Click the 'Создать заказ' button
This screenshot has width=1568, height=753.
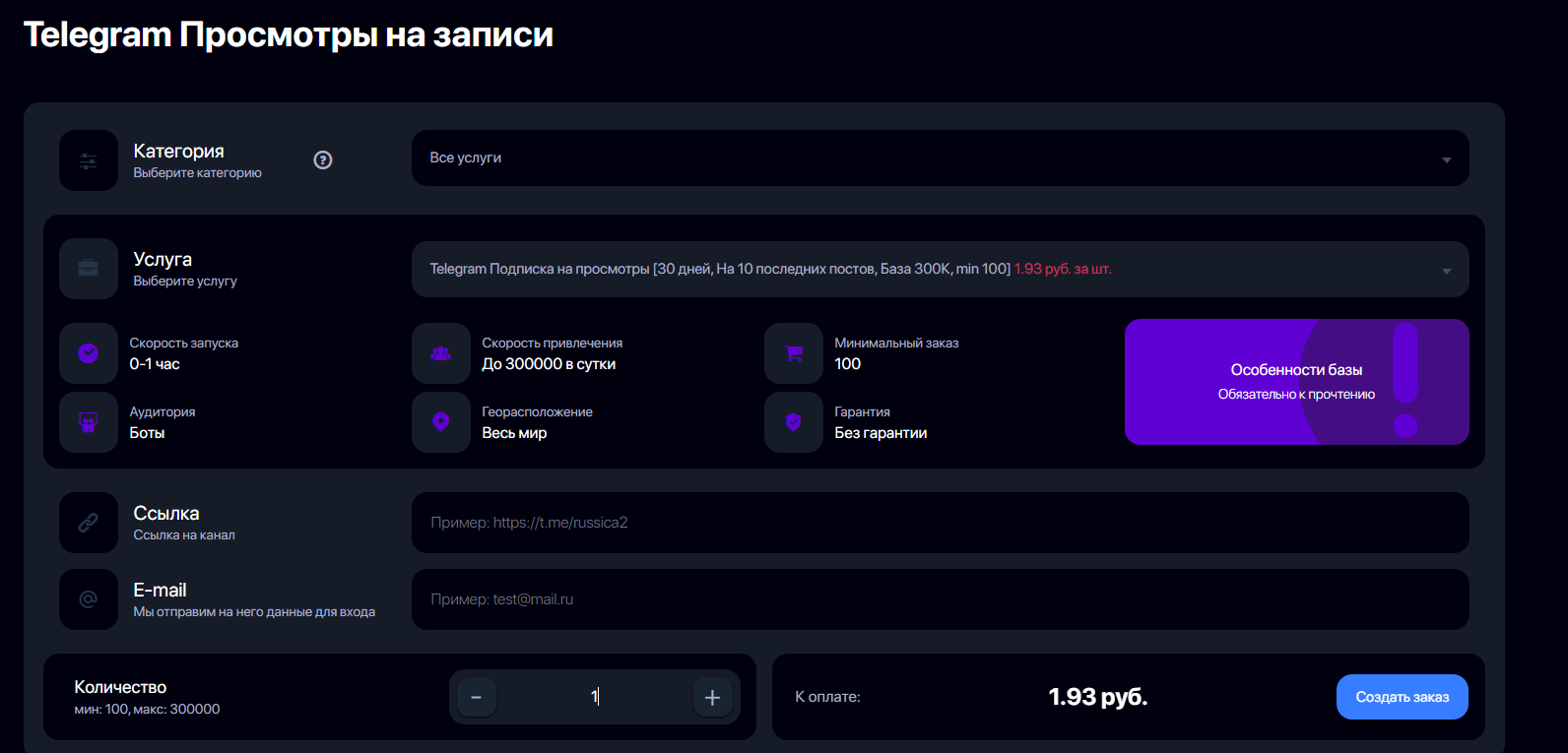click(1403, 697)
